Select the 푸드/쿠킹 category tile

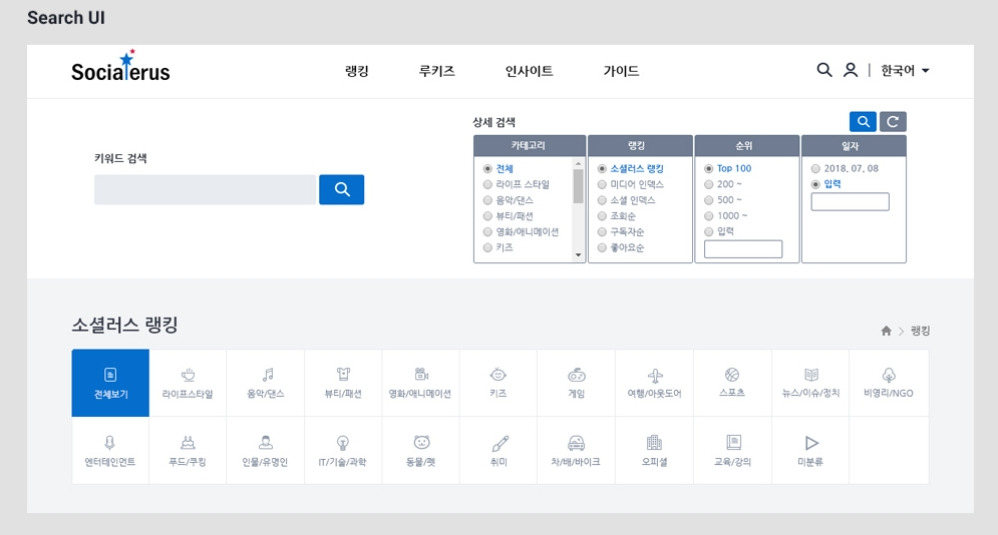pyautogui.click(x=188, y=451)
